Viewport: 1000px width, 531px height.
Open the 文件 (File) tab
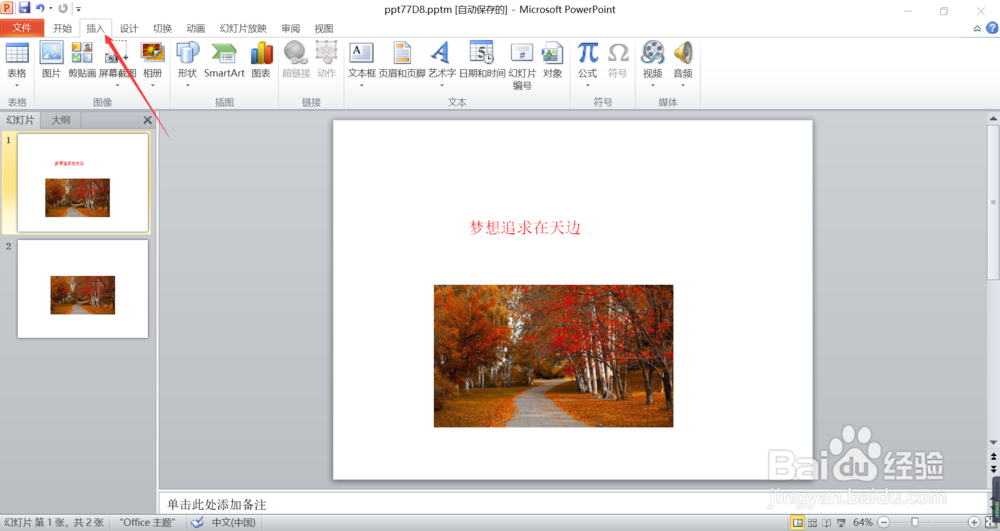pos(22,28)
